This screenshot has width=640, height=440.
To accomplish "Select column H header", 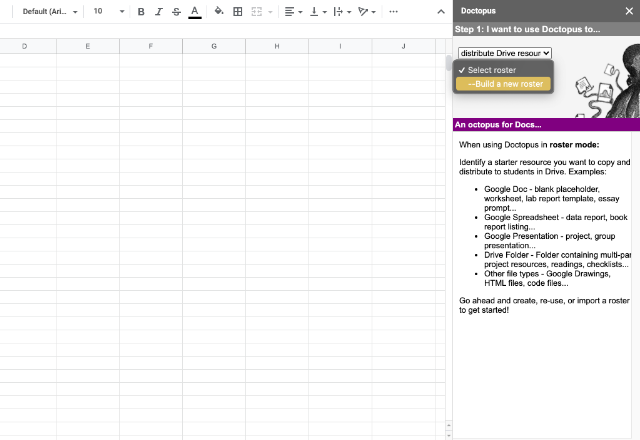I will click(277, 47).
